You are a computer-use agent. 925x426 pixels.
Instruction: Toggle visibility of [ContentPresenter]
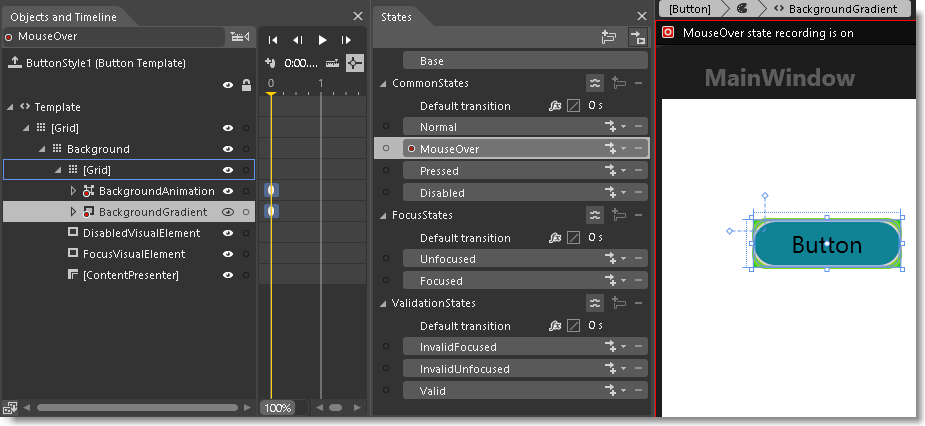(x=228, y=275)
